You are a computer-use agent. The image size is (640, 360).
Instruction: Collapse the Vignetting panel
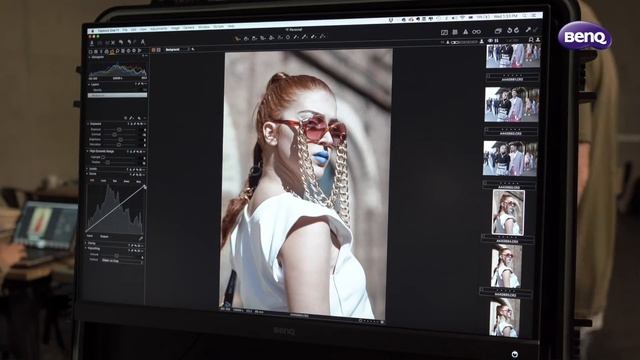pos(86,248)
